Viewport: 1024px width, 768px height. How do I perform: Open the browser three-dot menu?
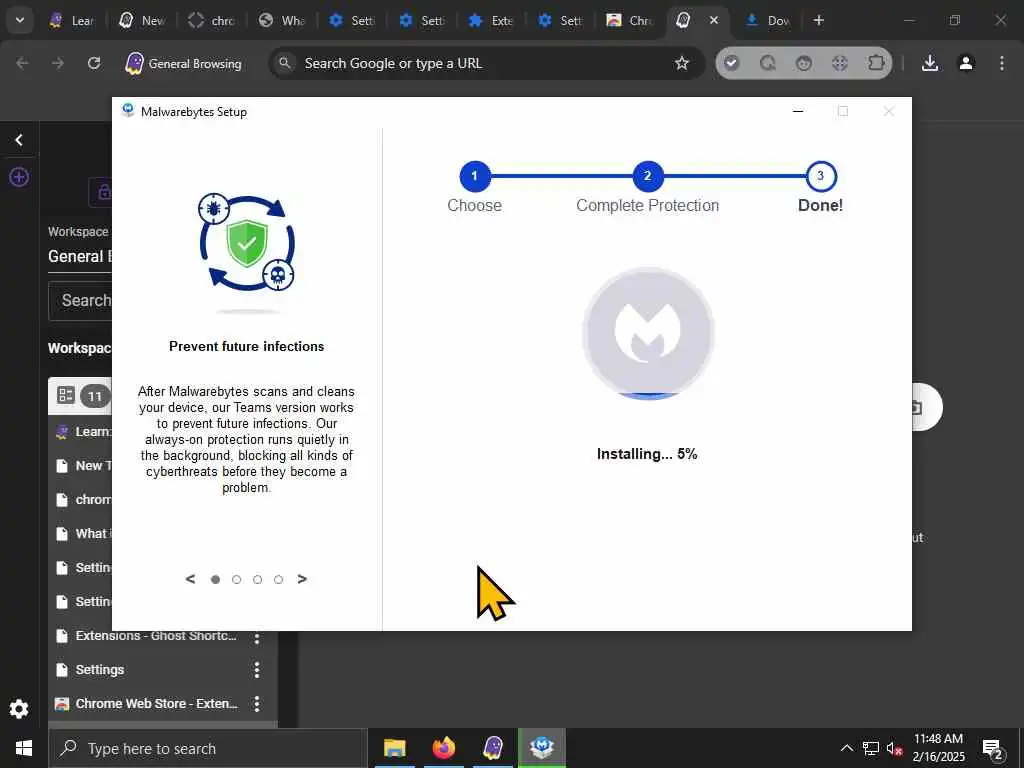click(1002, 63)
